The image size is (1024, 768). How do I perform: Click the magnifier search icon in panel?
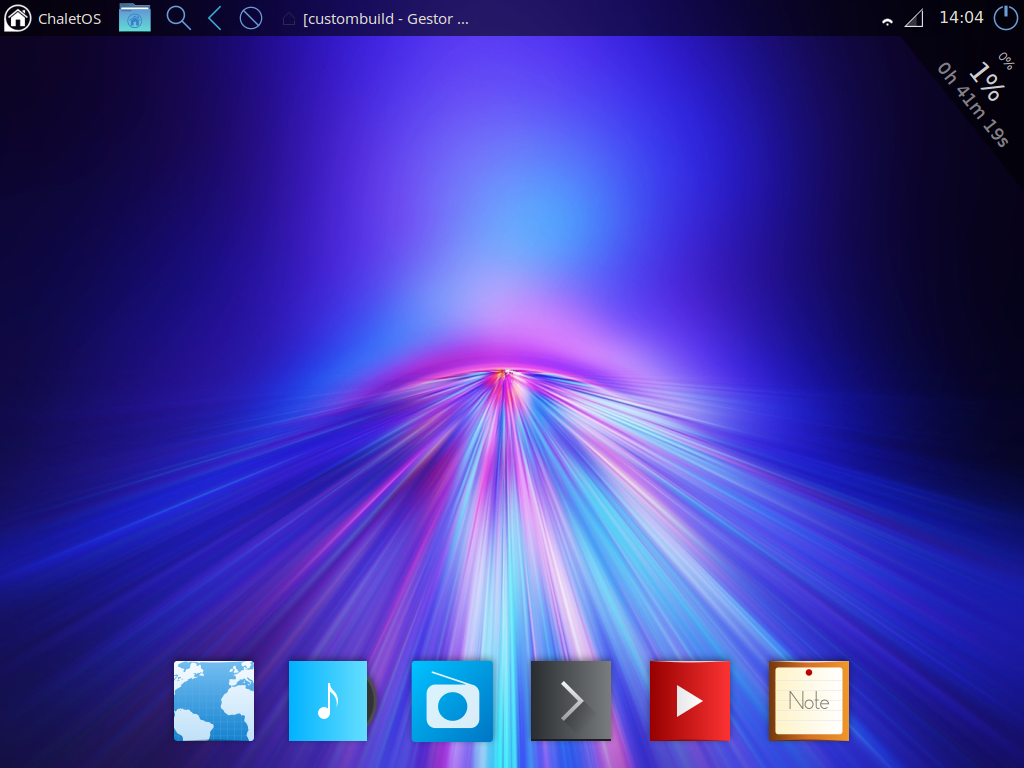[x=178, y=18]
